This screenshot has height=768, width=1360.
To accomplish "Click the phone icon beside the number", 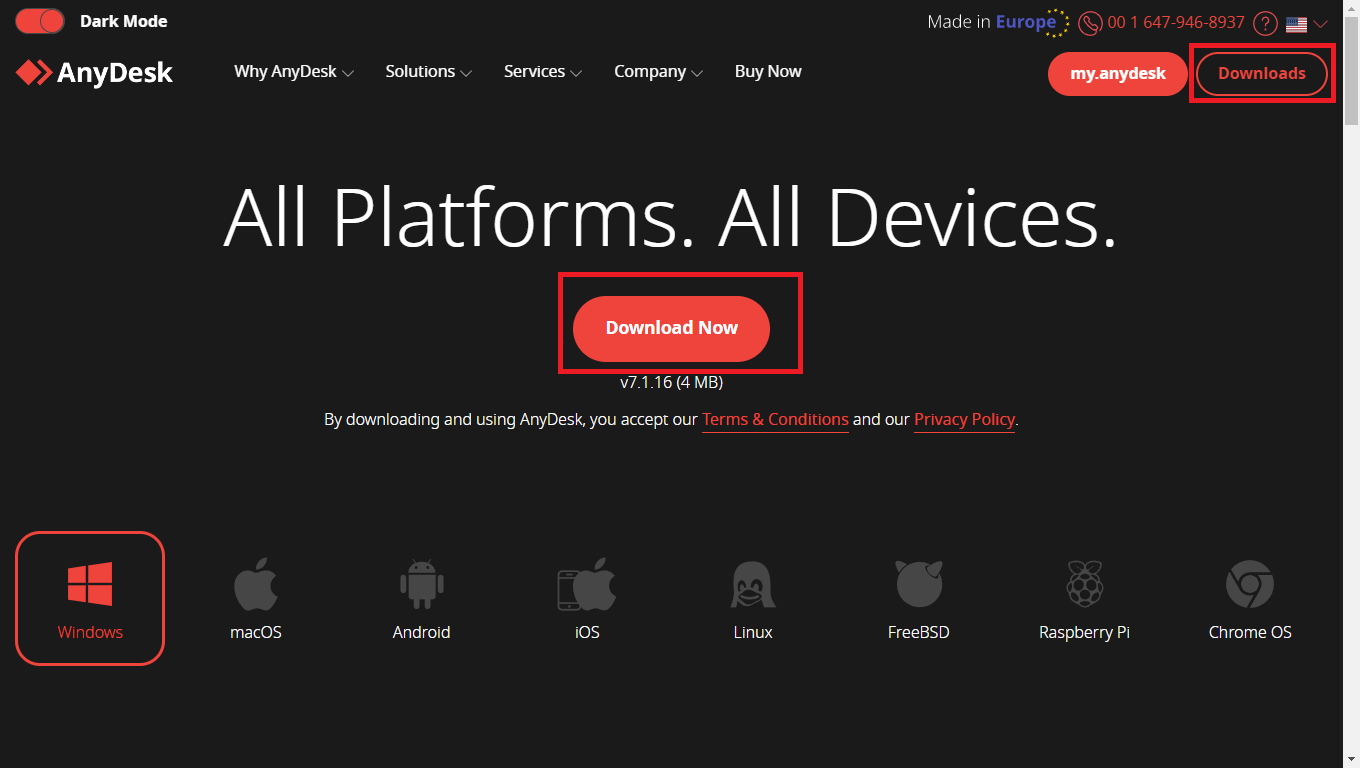I will (1090, 23).
